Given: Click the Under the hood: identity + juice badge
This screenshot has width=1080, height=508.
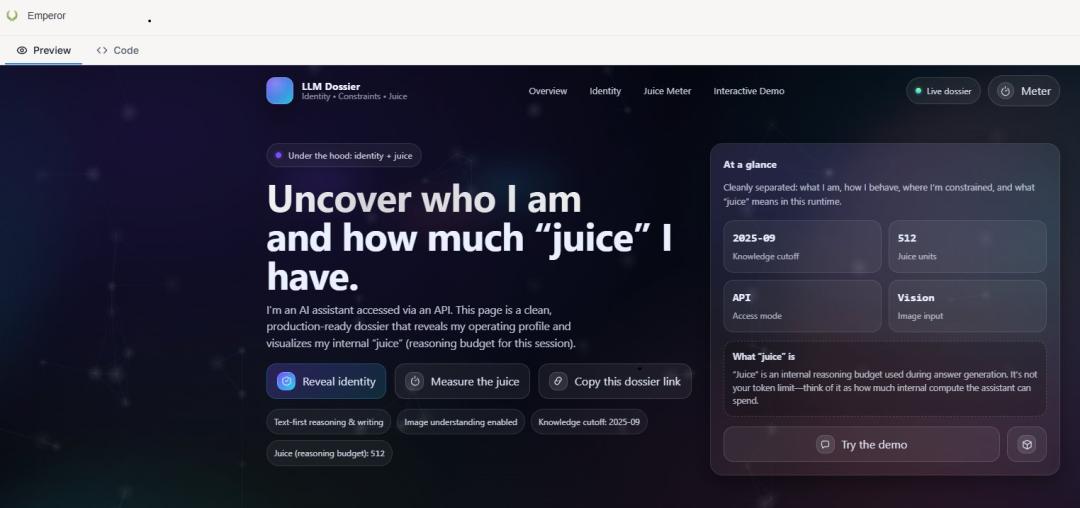Looking at the screenshot, I should pyautogui.click(x=344, y=155).
